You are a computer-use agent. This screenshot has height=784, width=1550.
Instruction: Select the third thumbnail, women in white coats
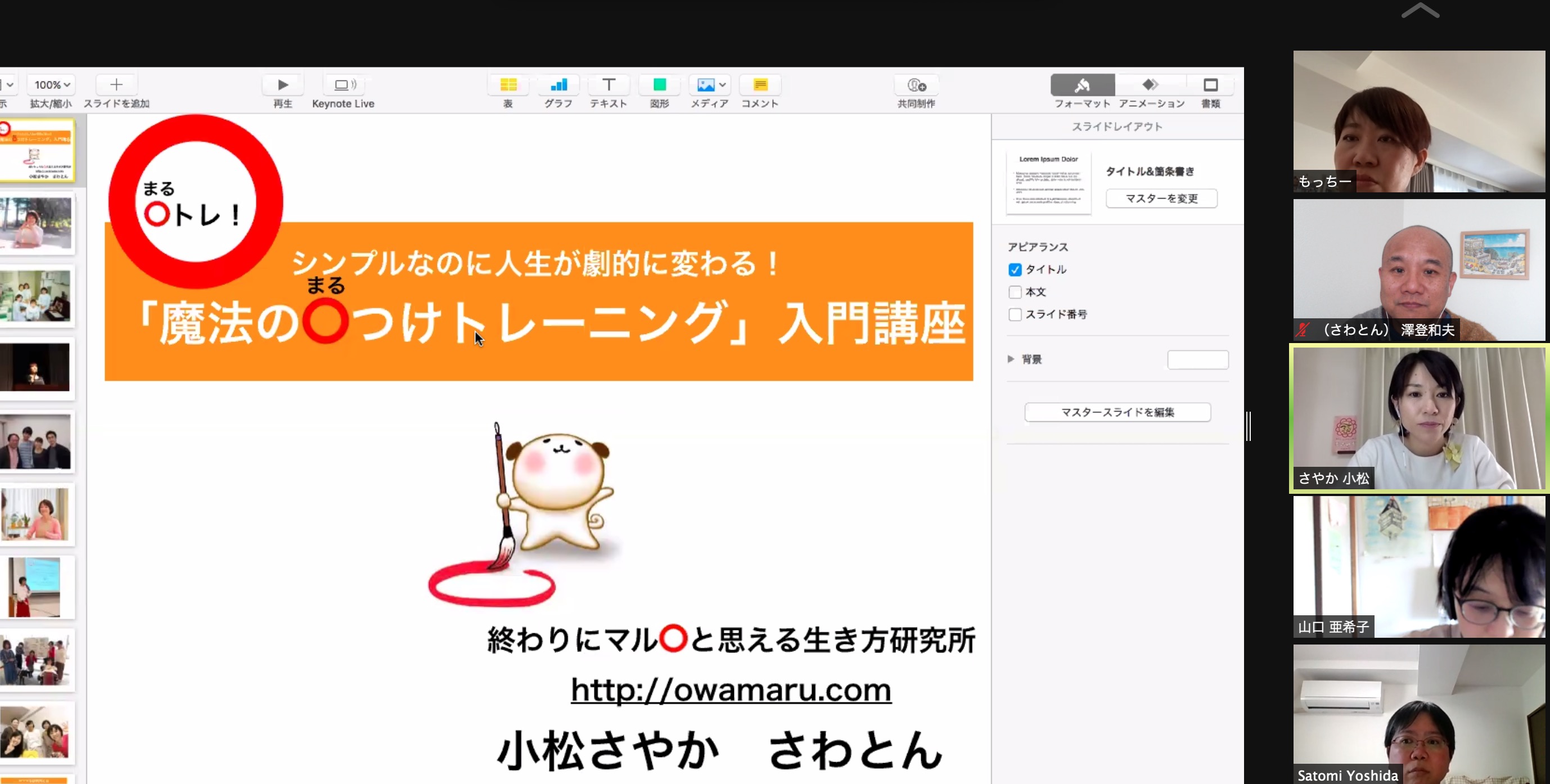(x=36, y=296)
